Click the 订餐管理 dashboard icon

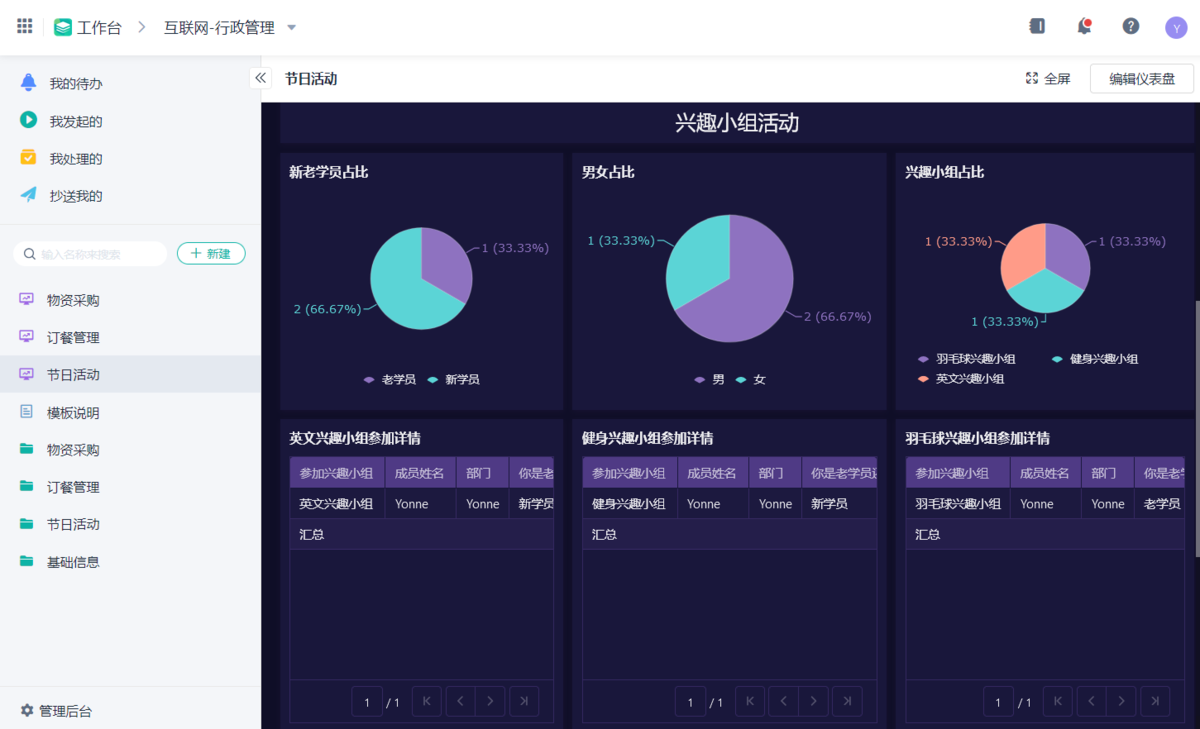coord(27,337)
